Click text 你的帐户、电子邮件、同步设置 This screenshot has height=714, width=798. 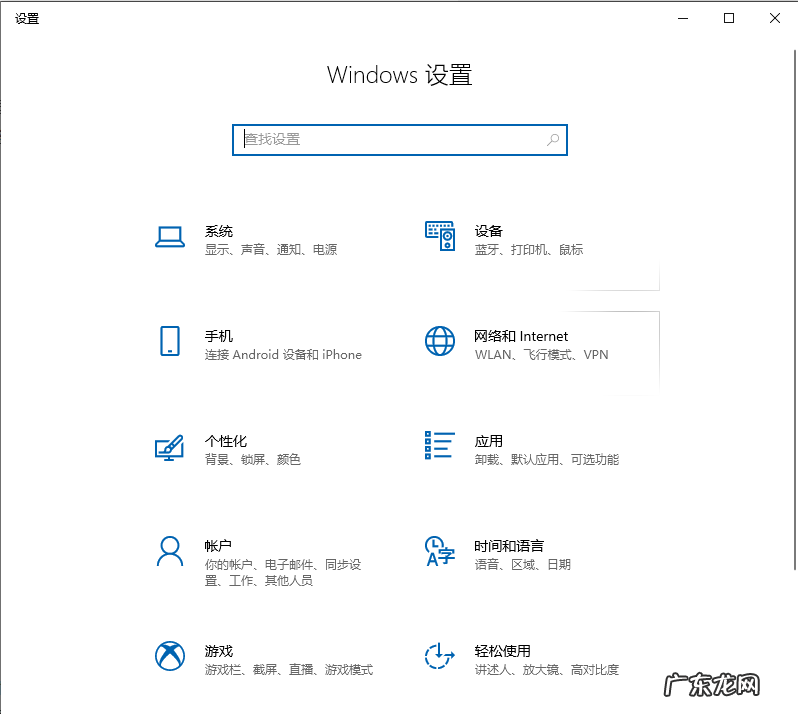283,573
